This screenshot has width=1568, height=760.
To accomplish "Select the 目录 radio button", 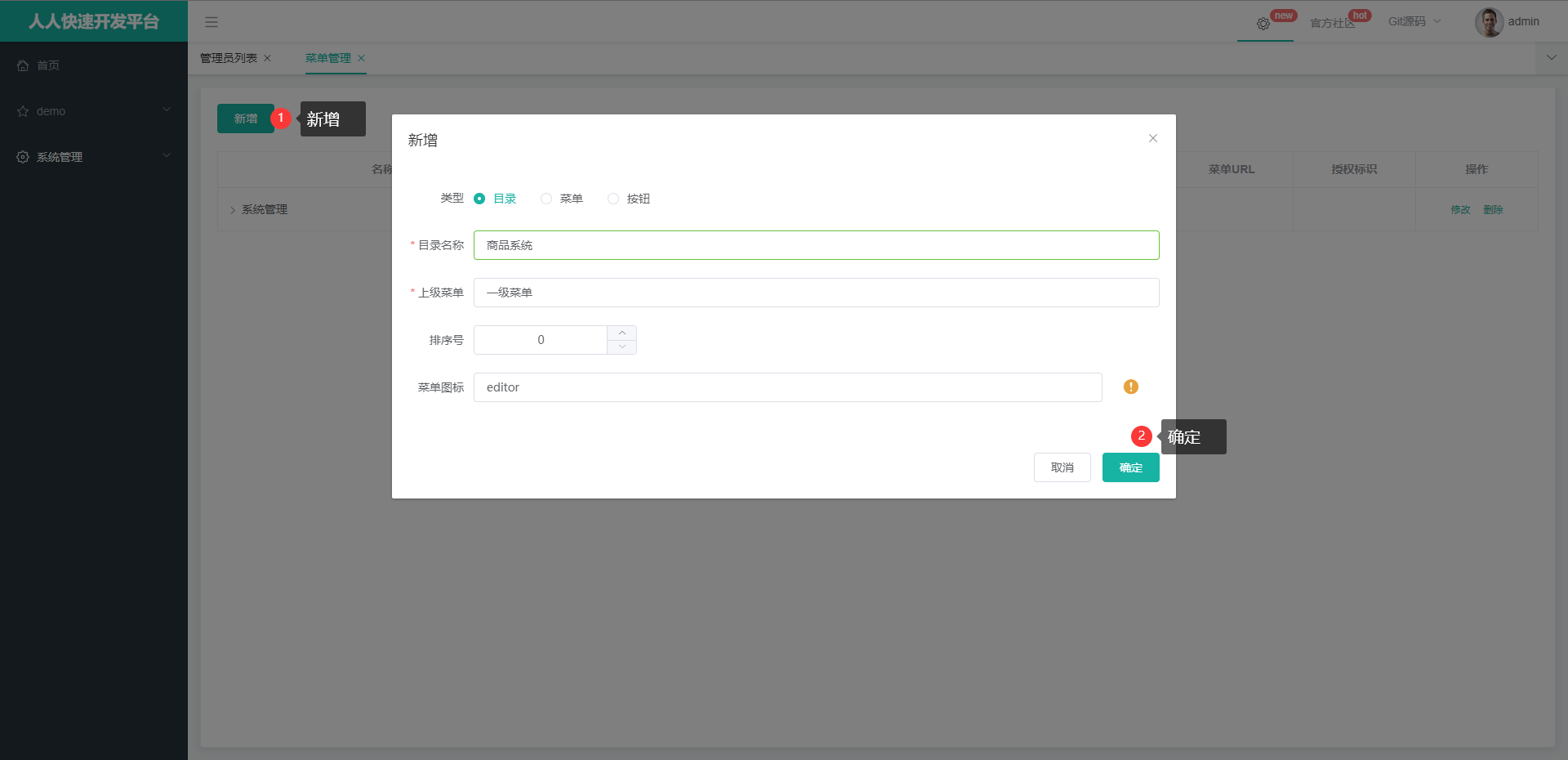I will (x=479, y=199).
